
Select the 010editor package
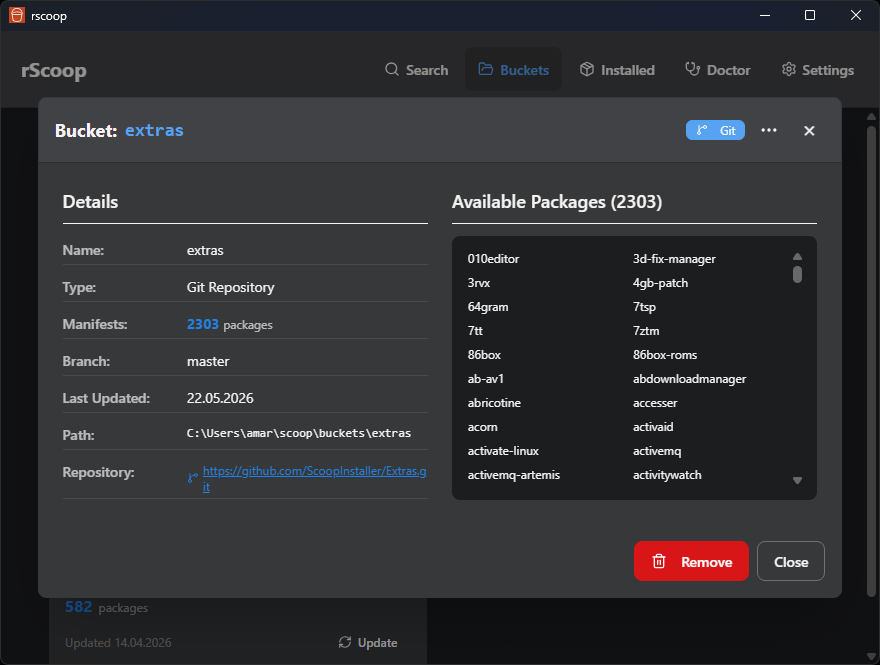[493, 259]
